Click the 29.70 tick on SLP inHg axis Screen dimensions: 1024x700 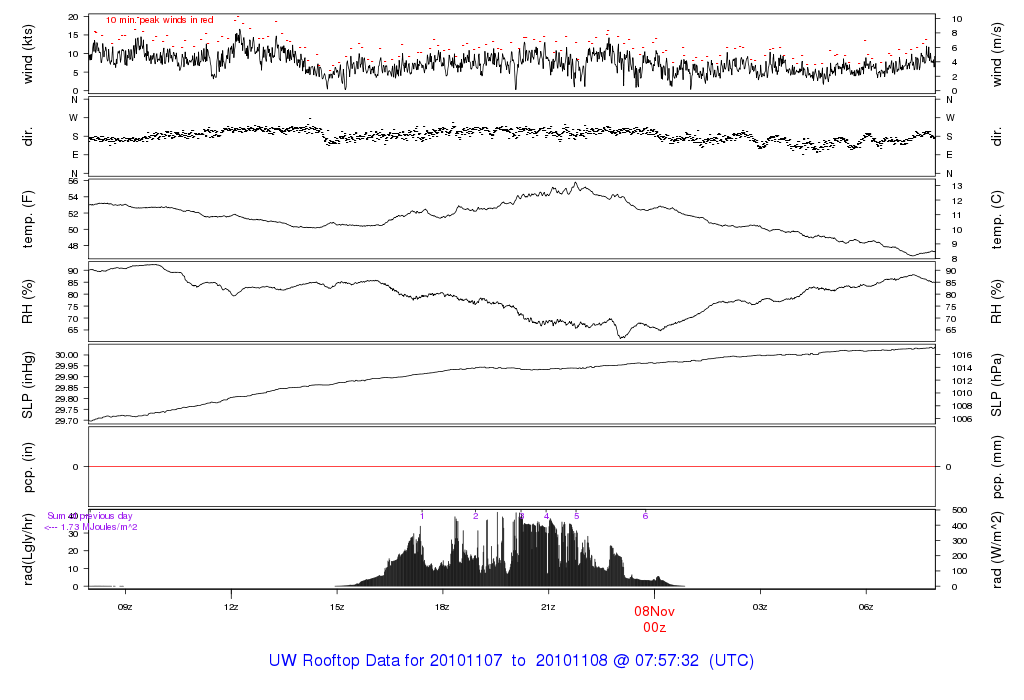[67, 421]
